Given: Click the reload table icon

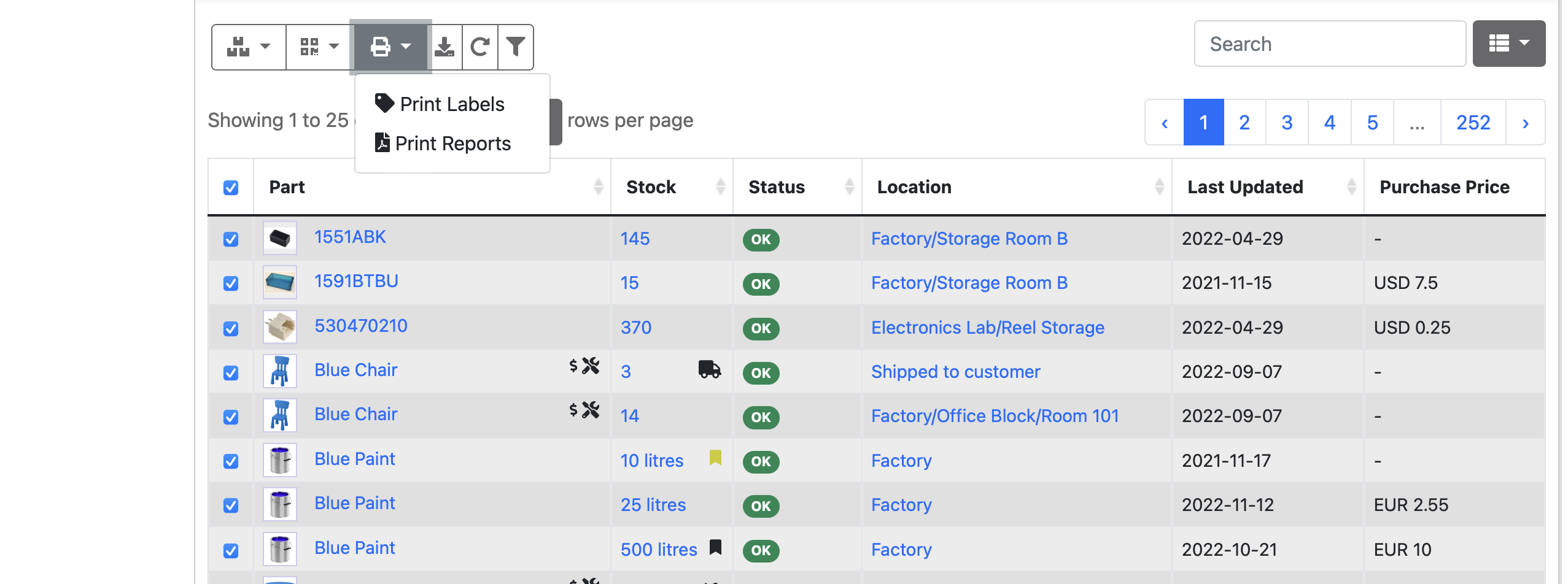Looking at the screenshot, I should 479,47.
